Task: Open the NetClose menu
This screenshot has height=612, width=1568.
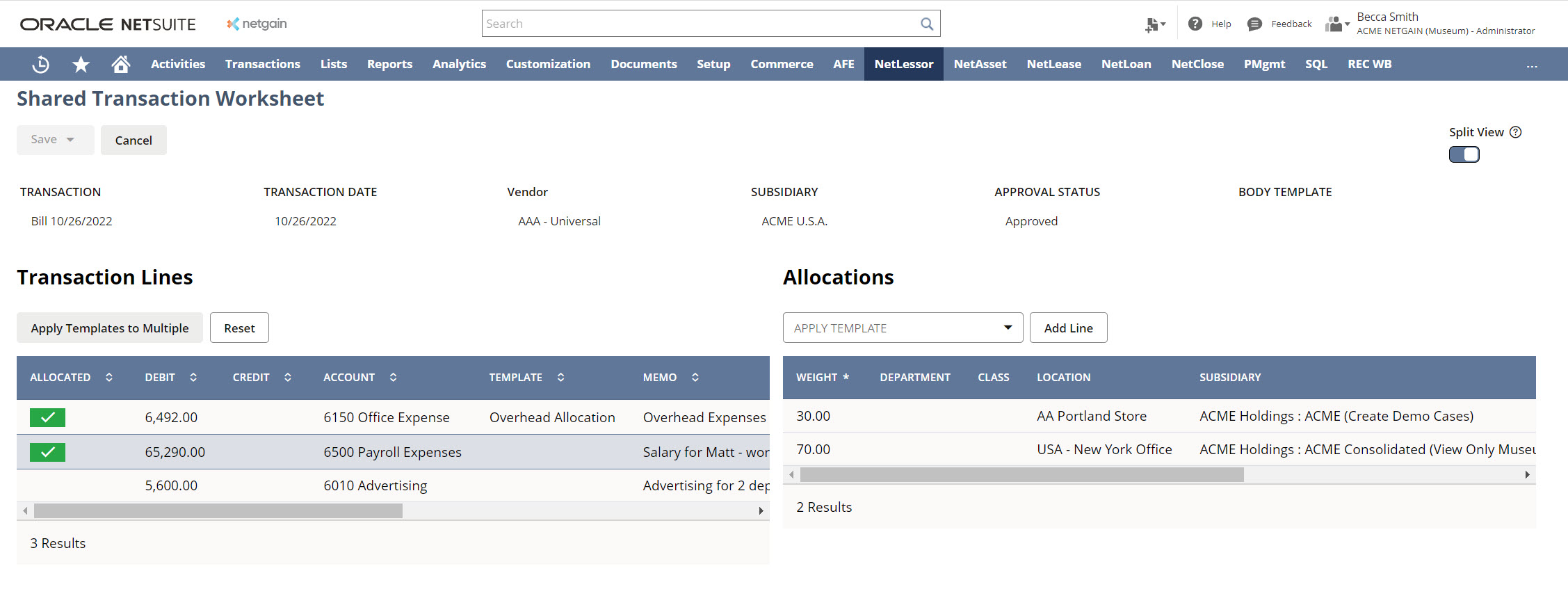Action: point(1197,64)
